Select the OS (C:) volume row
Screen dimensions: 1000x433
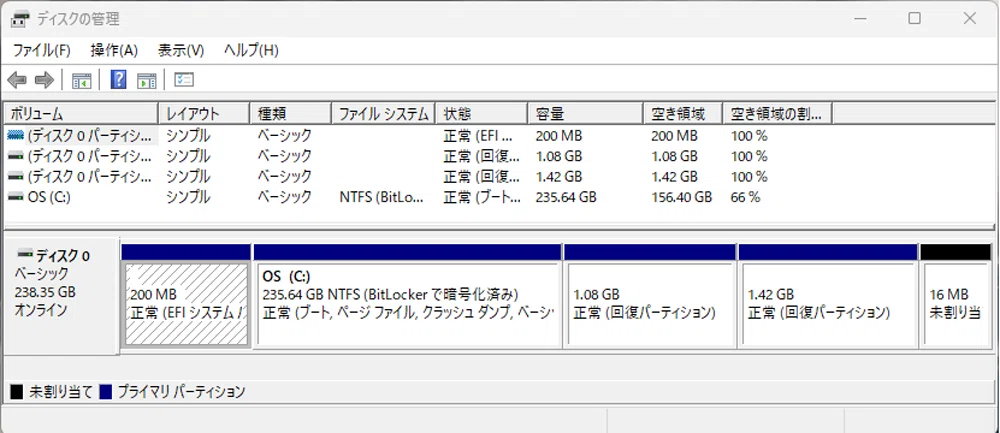(418, 197)
